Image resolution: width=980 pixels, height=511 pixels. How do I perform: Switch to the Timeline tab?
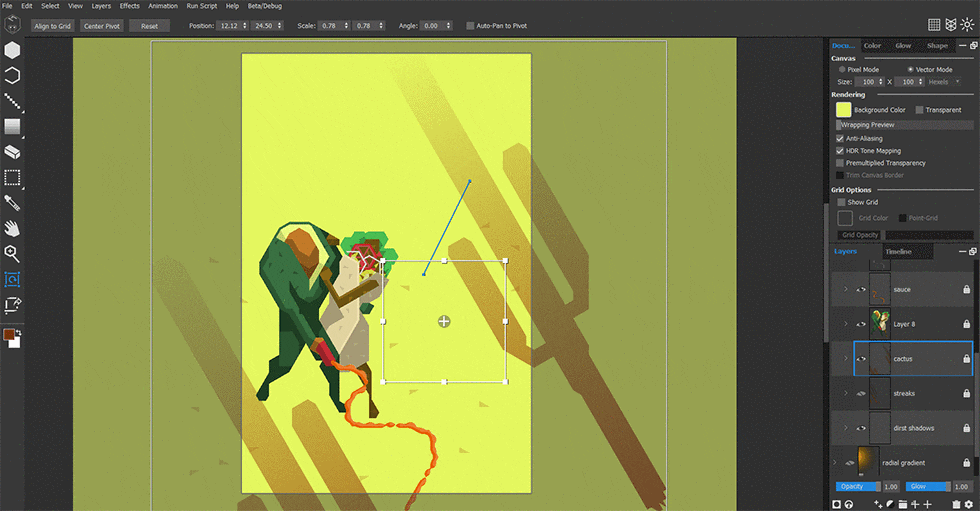[x=898, y=252]
